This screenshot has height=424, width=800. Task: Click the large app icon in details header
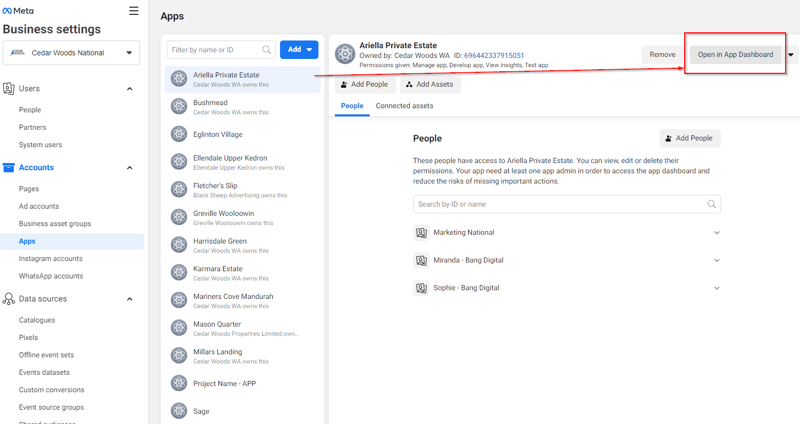(x=345, y=54)
